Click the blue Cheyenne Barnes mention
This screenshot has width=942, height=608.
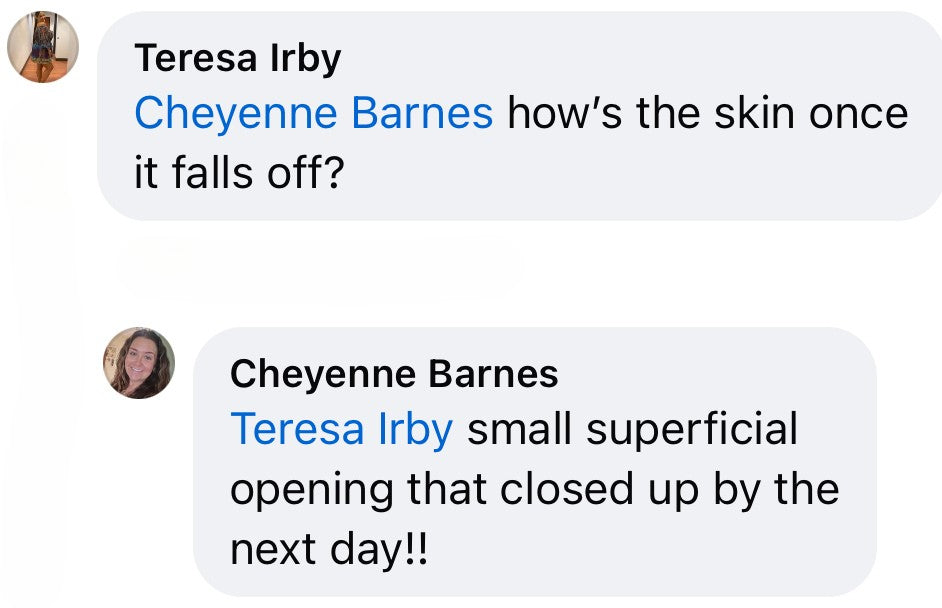click(x=313, y=114)
